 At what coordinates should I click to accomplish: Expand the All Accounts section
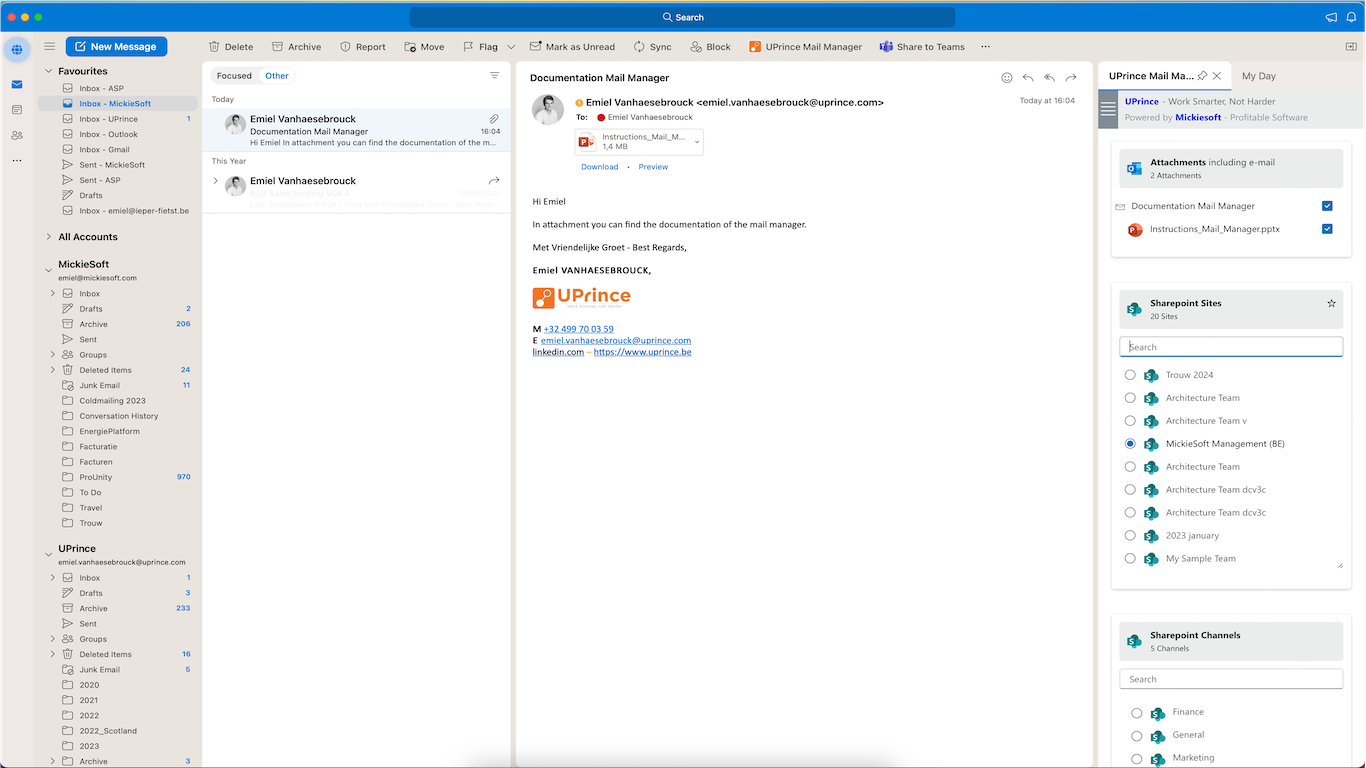tap(48, 237)
